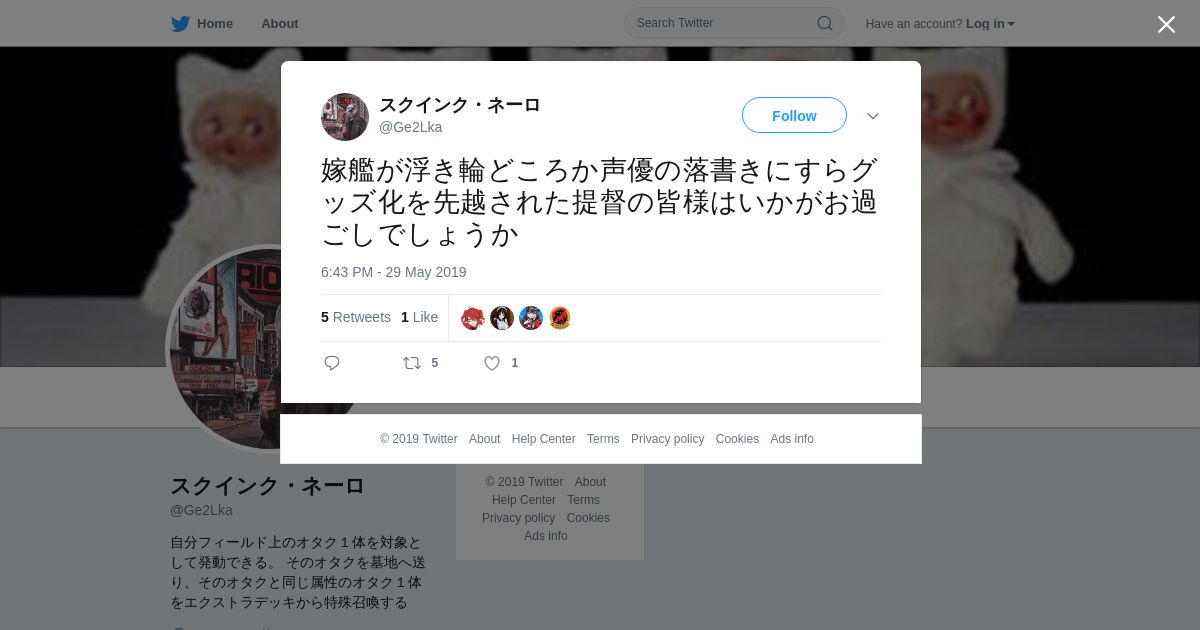This screenshot has width=1200, height=630.
Task: Open the Log in dropdown
Action: [990, 23]
